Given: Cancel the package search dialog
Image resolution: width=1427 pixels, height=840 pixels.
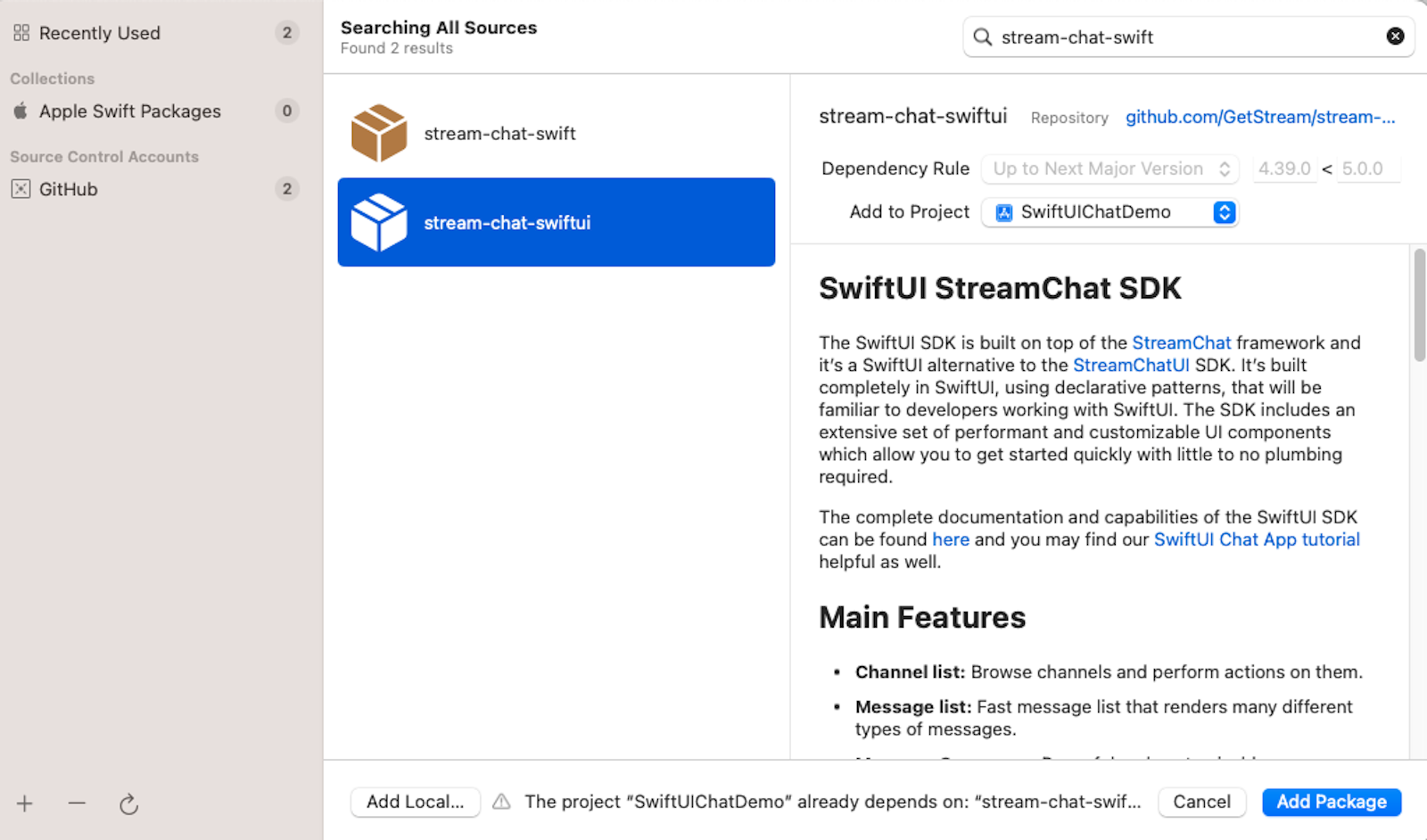Looking at the screenshot, I should coord(1201,802).
